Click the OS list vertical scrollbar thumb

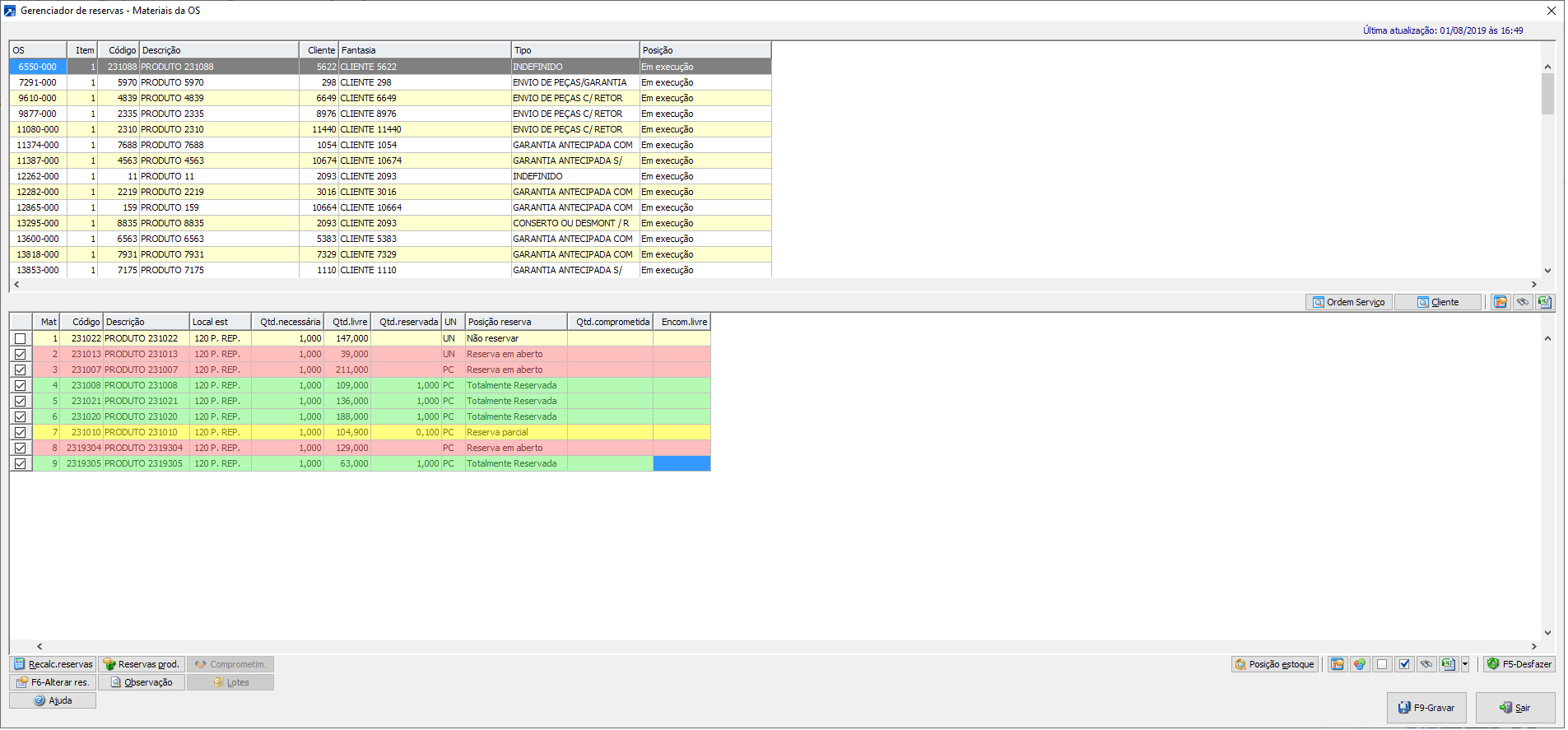[x=1547, y=94]
